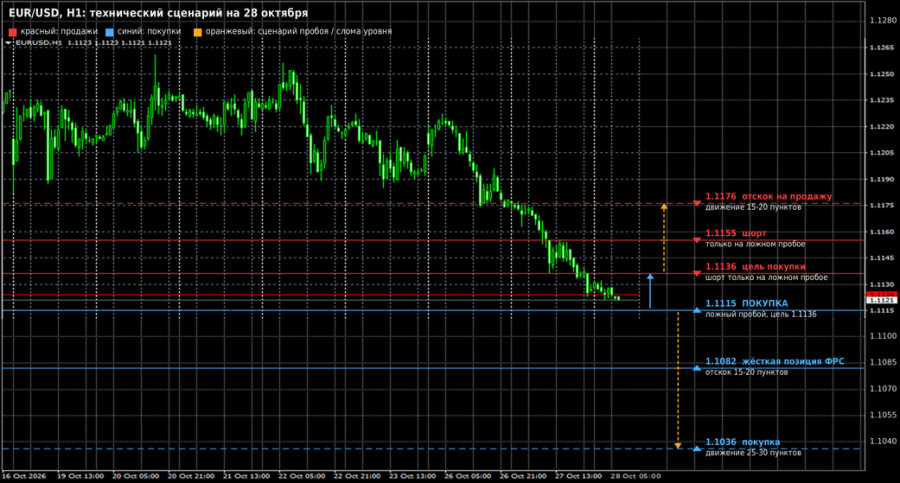Click the "23 Oct 13:00" time axis label
The height and width of the screenshot is (483, 900).
[412, 476]
